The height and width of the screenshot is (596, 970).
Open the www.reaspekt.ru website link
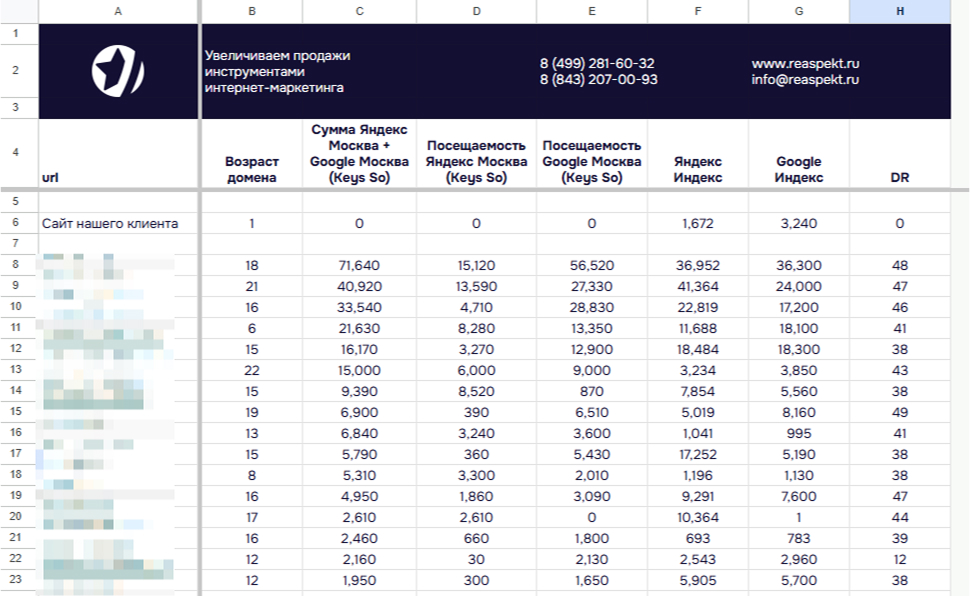click(x=805, y=63)
